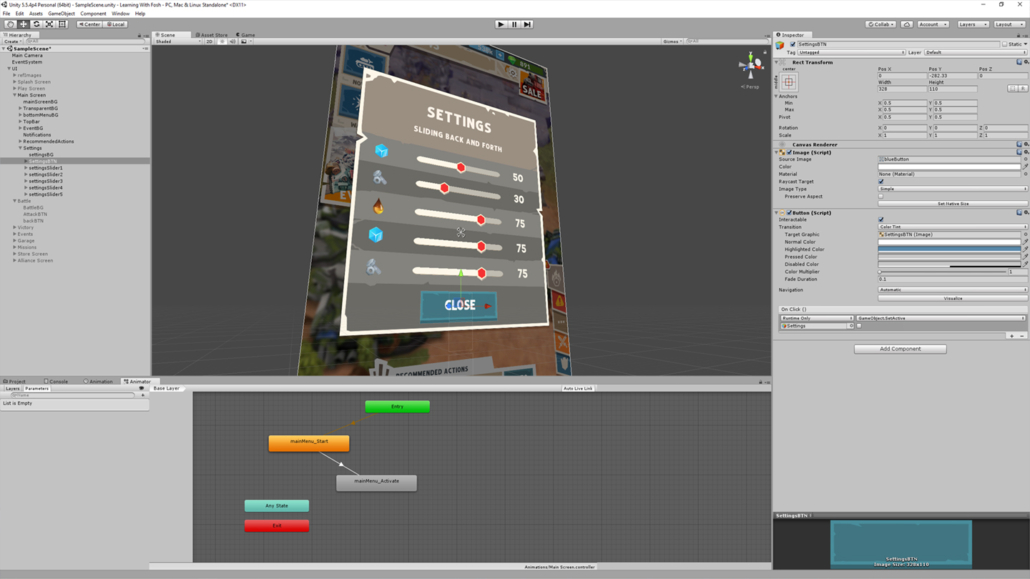The height and width of the screenshot is (579, 1030).
Task: Toggle Interactable checkbox
Action: (x=881, y=220)
